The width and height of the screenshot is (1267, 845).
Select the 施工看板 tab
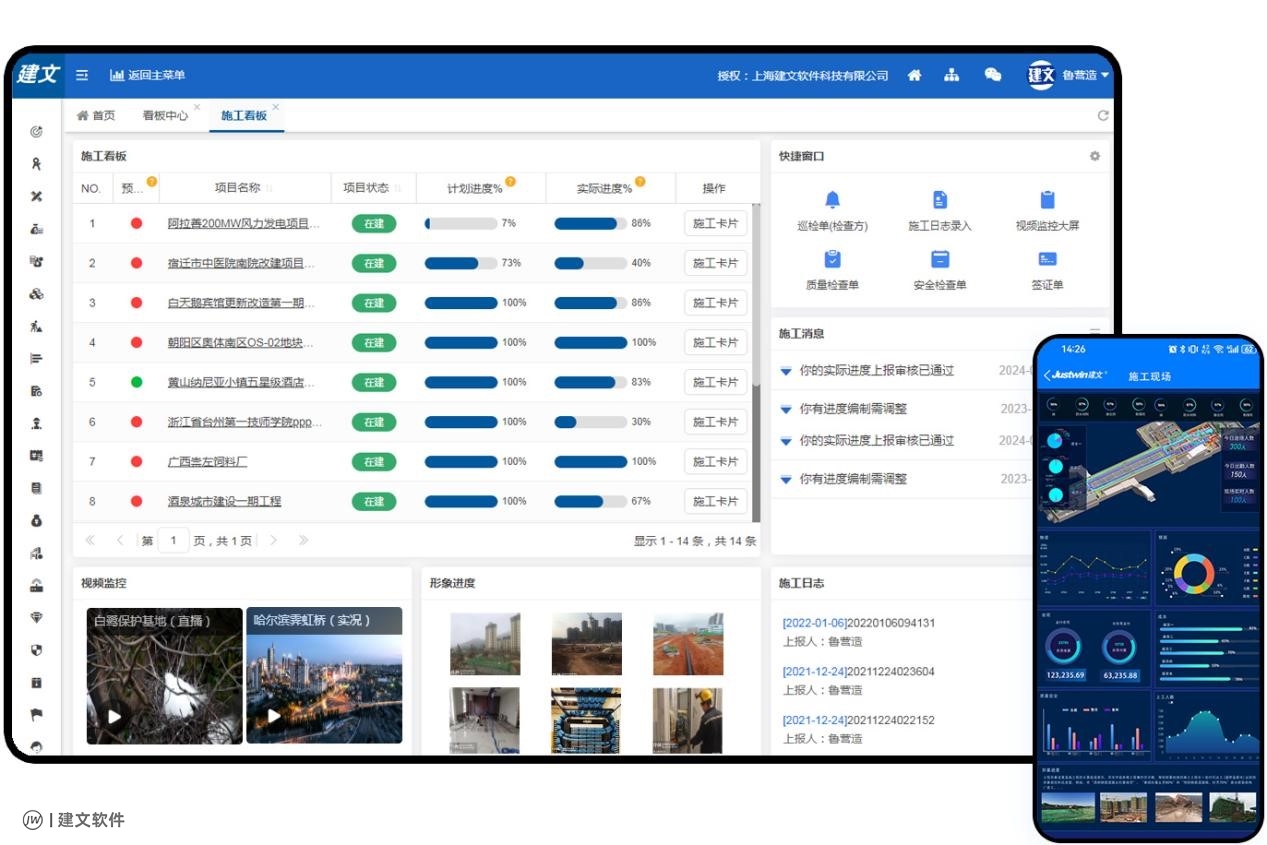click(x=244, y=116)
